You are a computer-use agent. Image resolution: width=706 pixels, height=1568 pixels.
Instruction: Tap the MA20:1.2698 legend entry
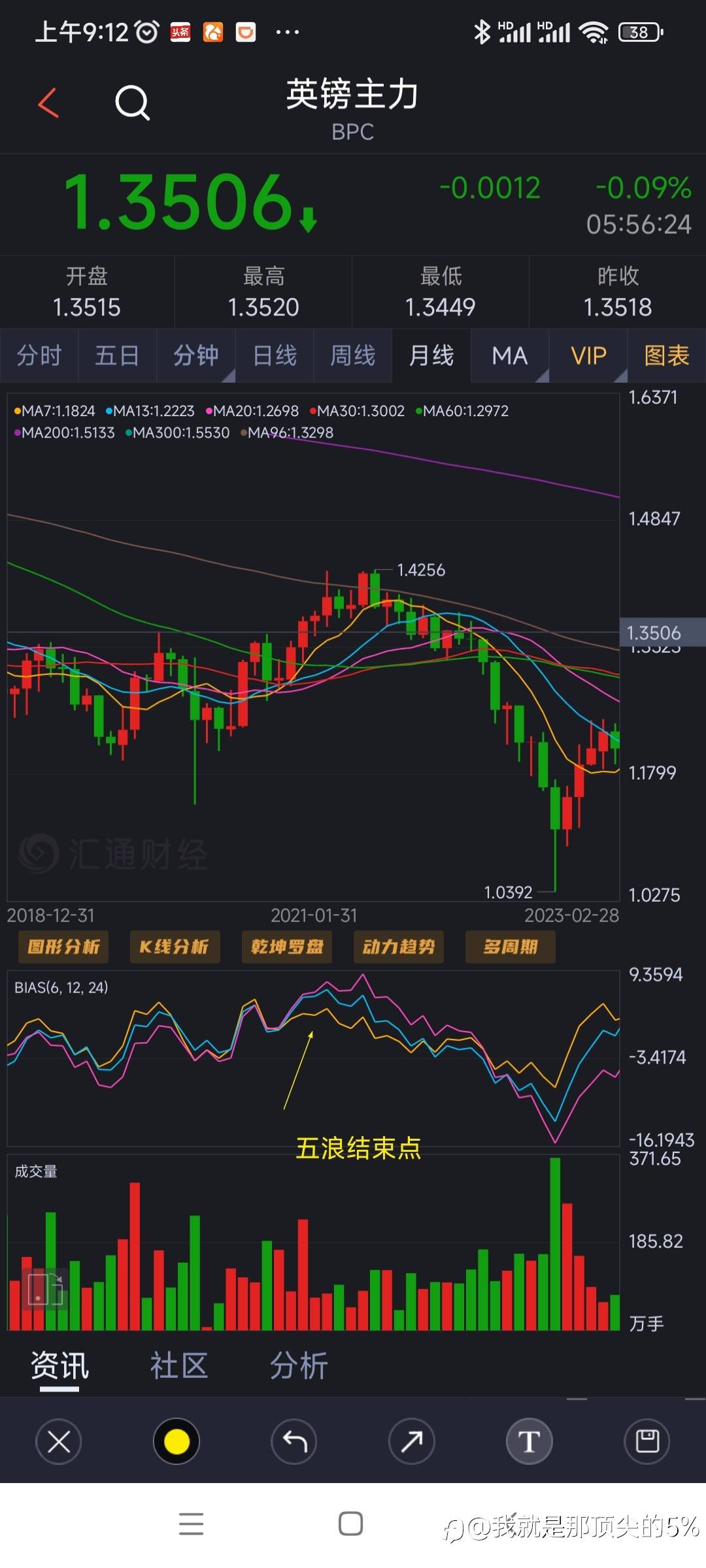[252, 411]
